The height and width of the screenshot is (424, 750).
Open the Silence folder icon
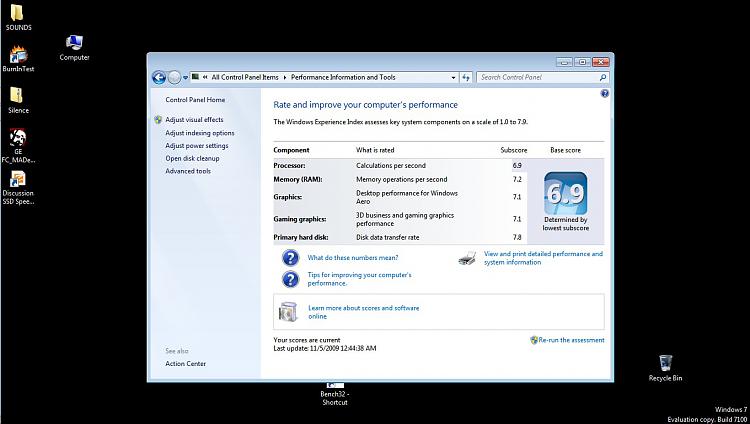18,100
